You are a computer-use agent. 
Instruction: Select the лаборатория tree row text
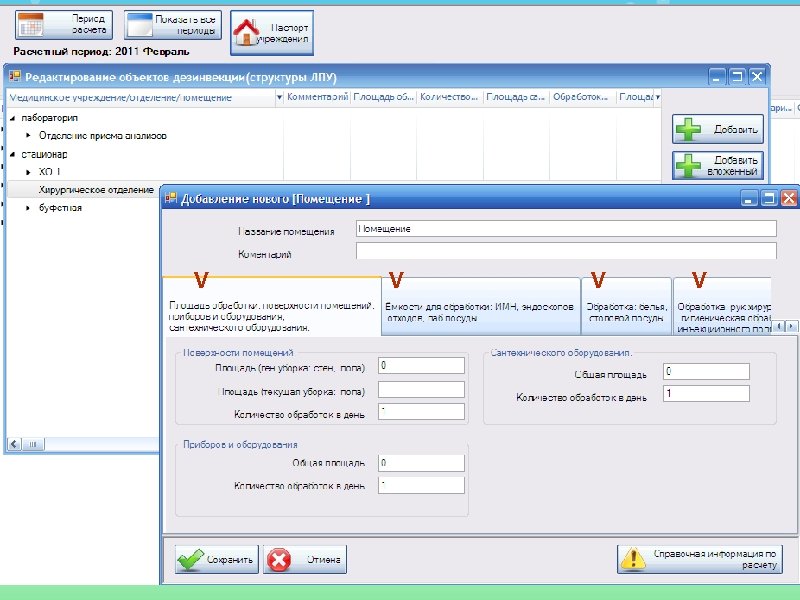49,118
